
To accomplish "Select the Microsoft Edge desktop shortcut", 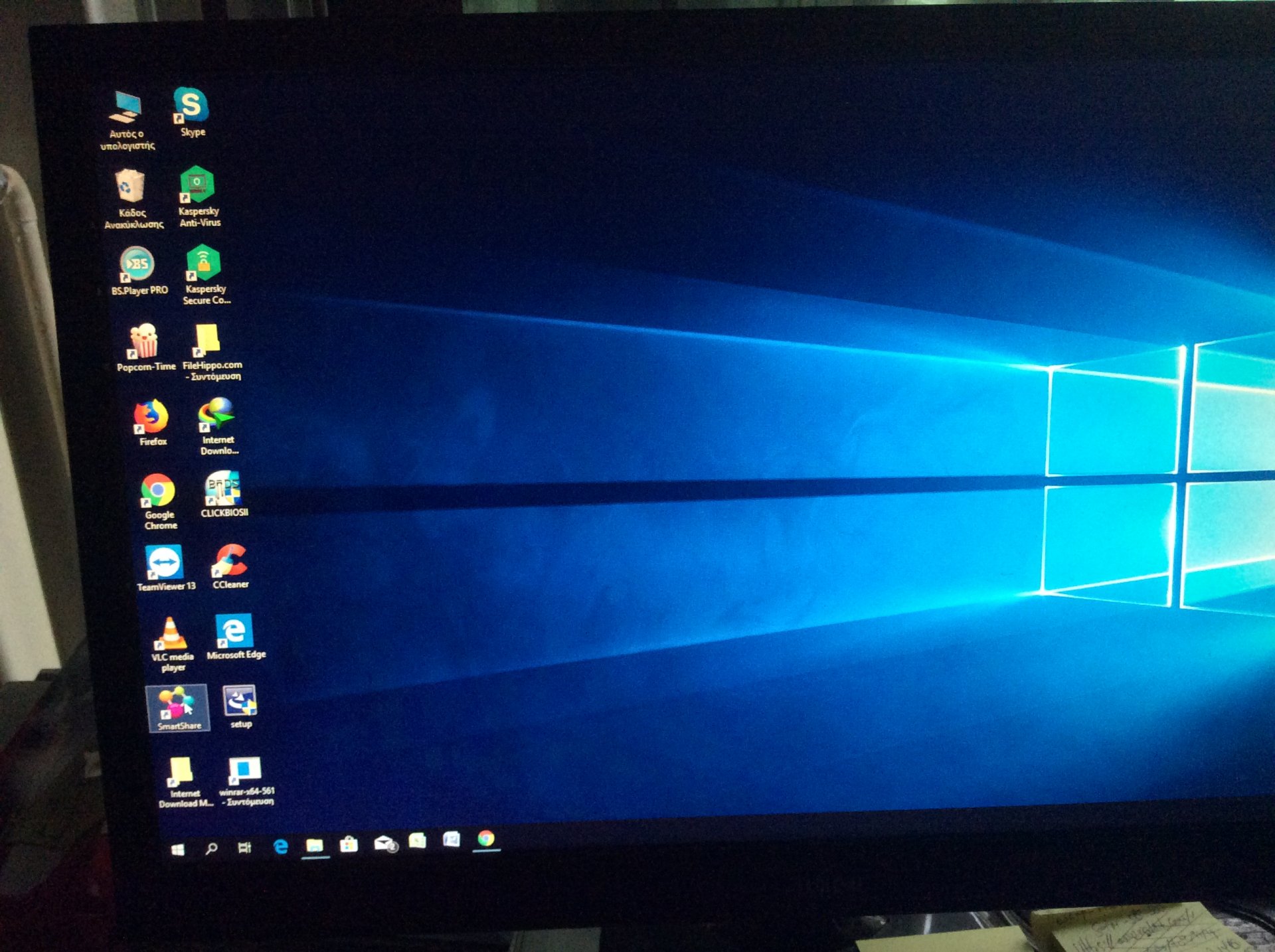I will 235,637.
